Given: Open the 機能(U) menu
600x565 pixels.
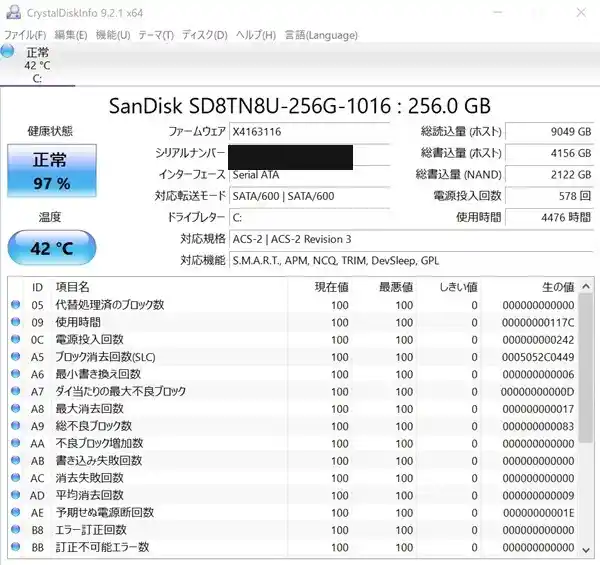Looking at the screenshot, I should click(x=113, y=35).
